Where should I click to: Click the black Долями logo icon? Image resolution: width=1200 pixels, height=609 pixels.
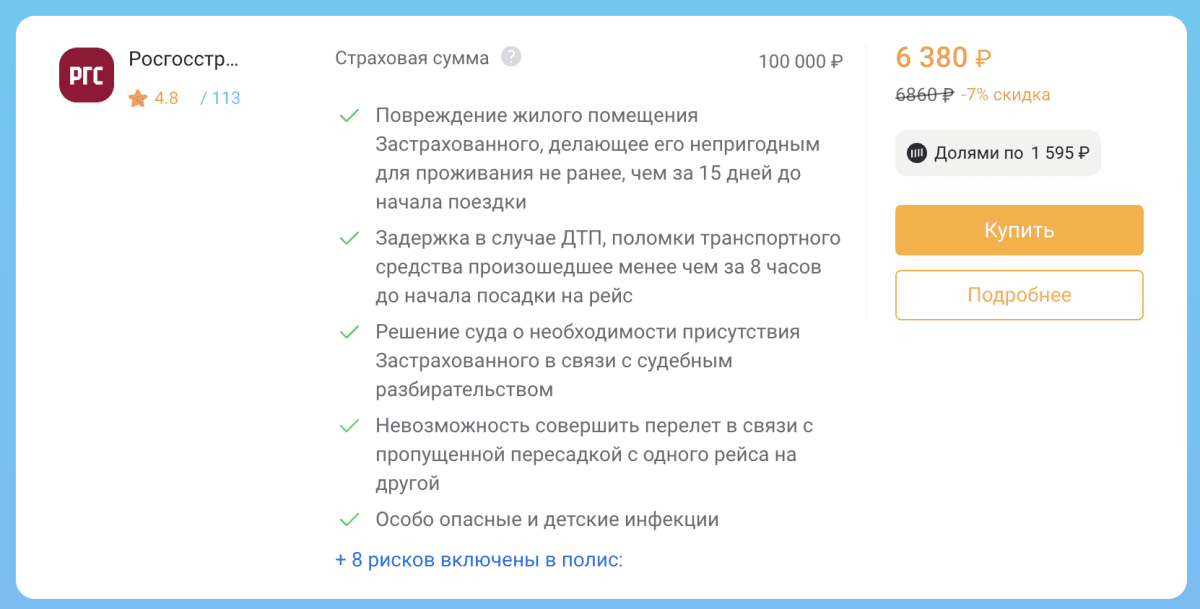click(x=916, y=154)
